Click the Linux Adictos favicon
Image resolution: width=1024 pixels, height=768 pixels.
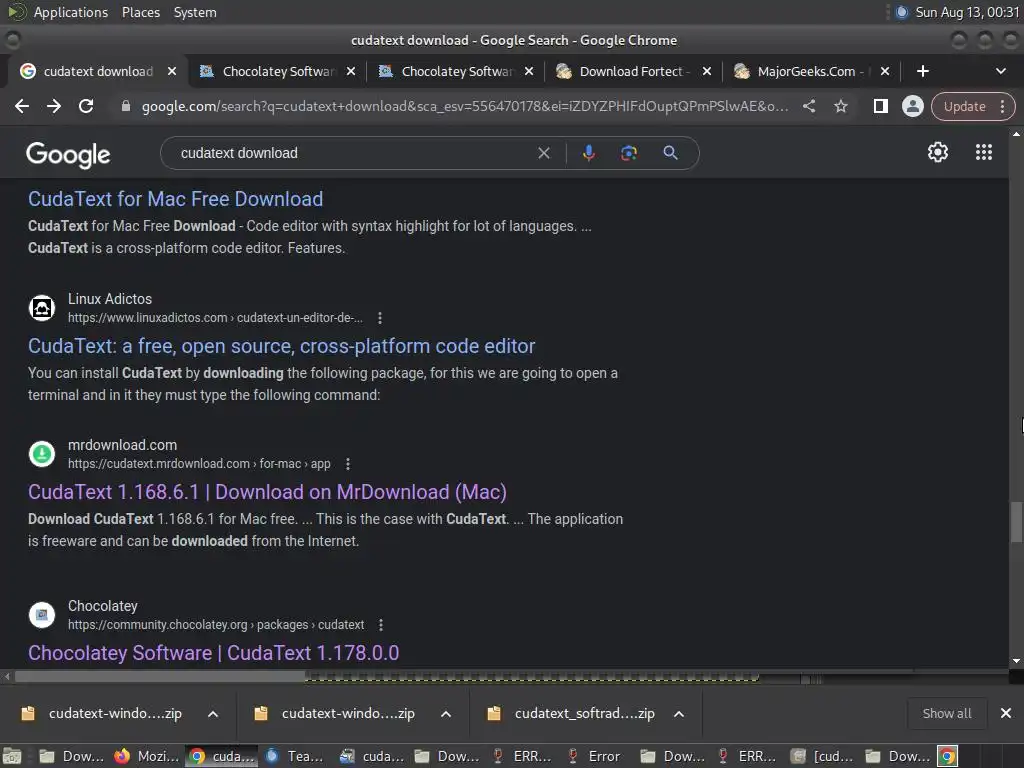click(x=42, y=308)
